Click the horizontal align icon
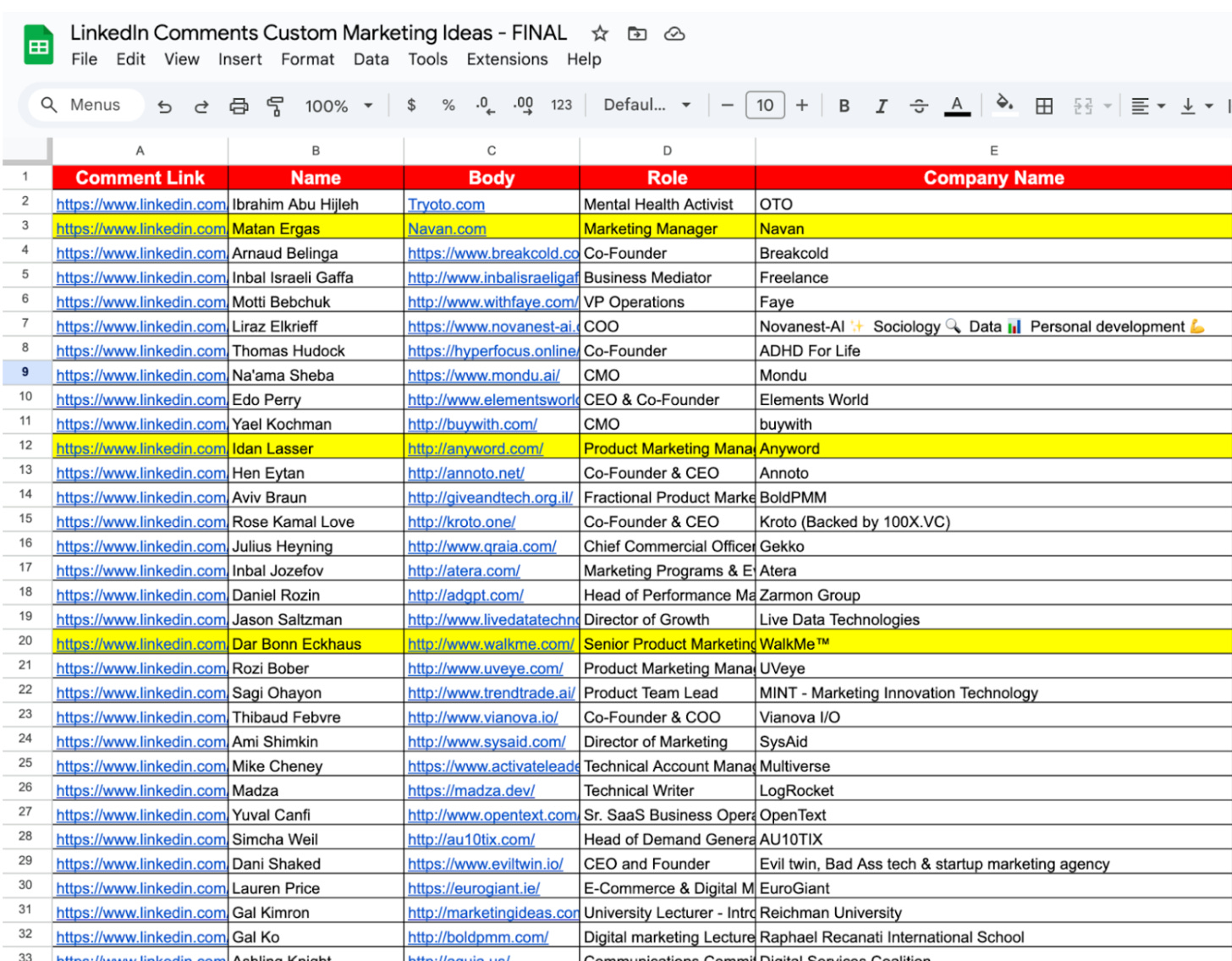 pyautogui.click(x=1140, y=106)
